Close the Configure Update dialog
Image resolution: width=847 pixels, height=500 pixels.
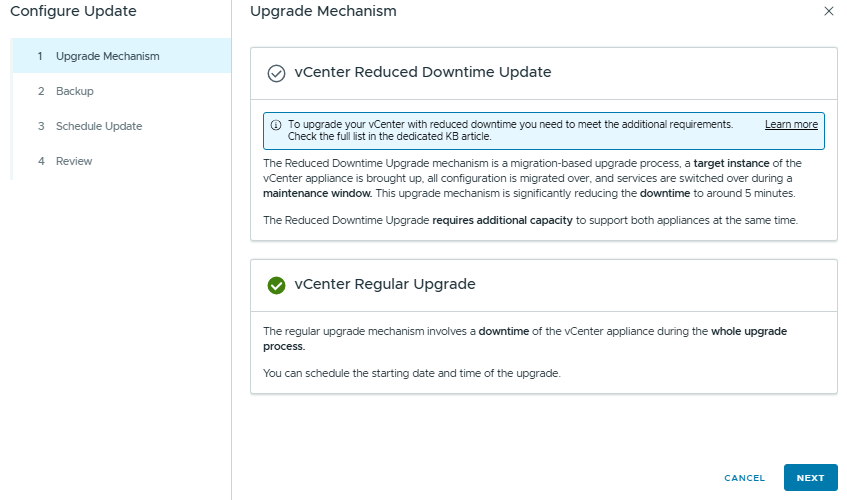[x=828, y=11]
